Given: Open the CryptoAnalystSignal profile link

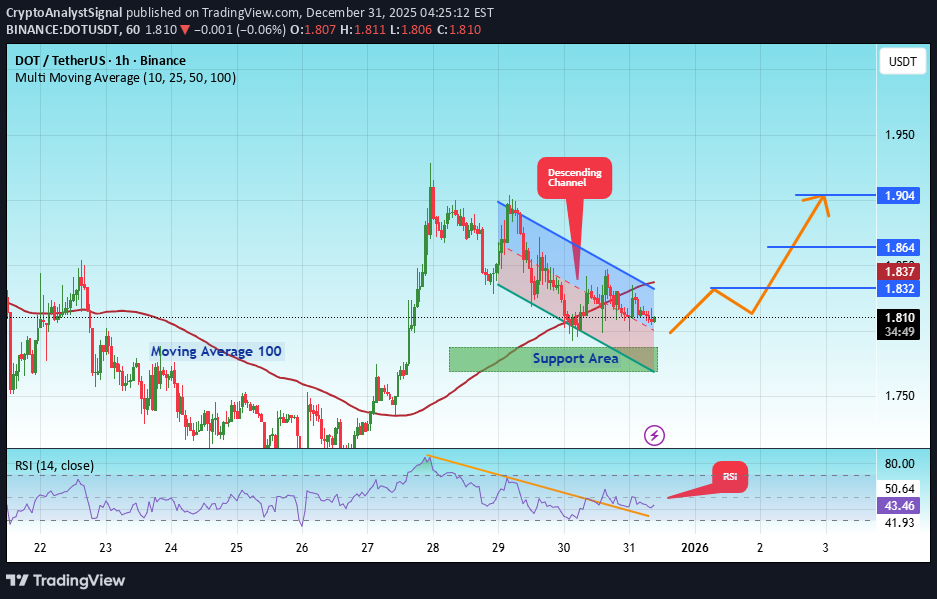Looking at the screenshot, I should [61, 13].
